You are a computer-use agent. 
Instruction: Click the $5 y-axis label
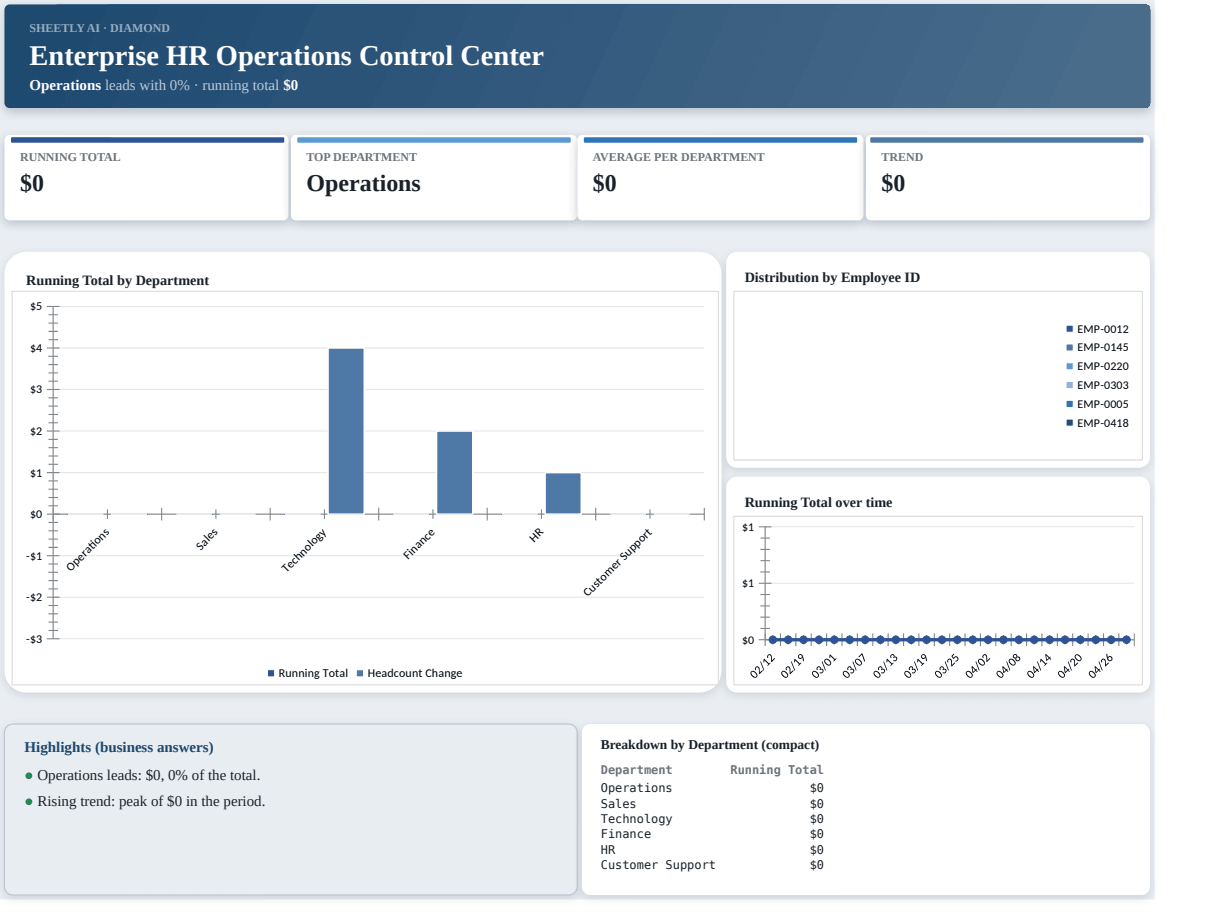[x=35, y=306]
